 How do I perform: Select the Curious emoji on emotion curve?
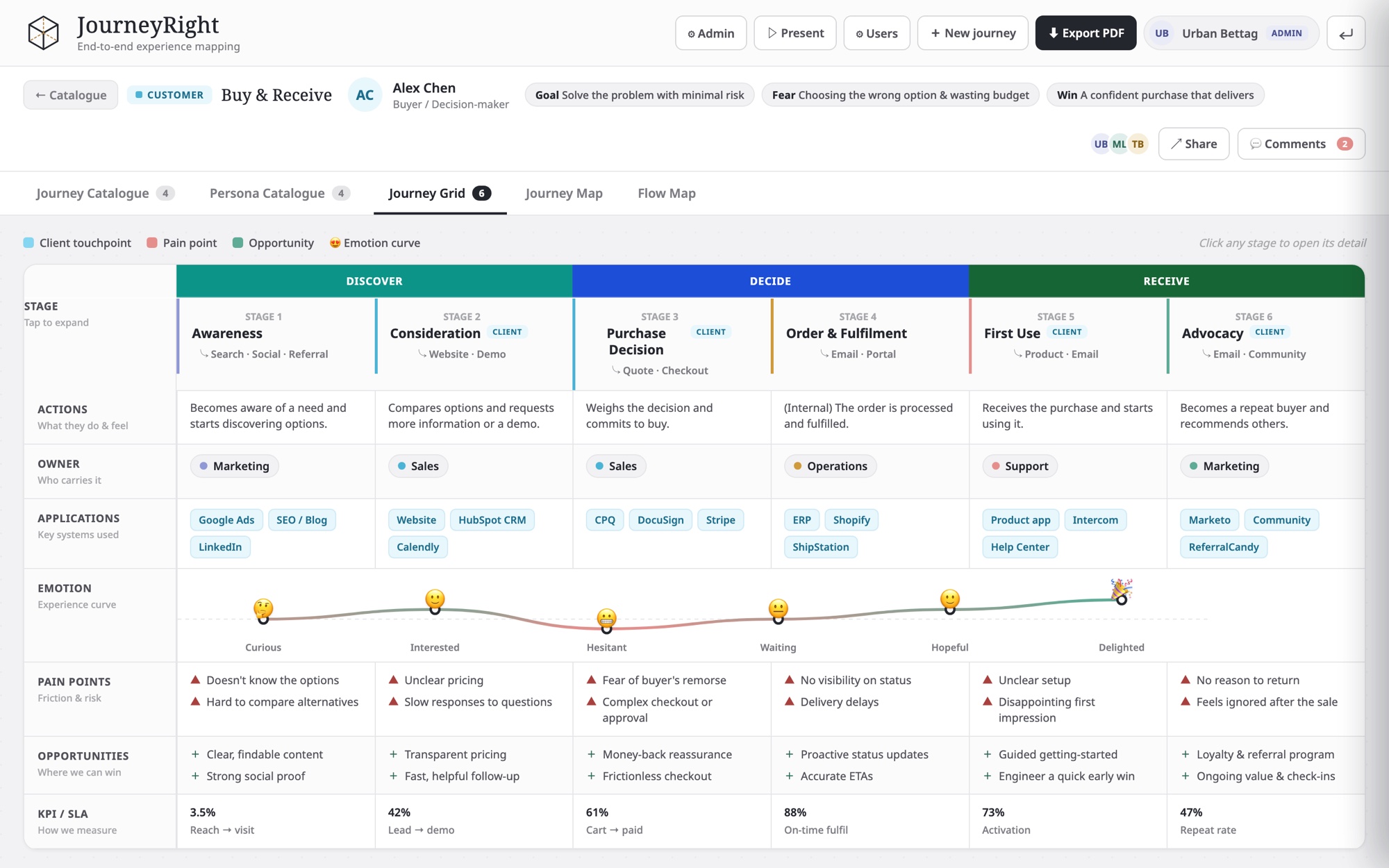click(263, 608)
